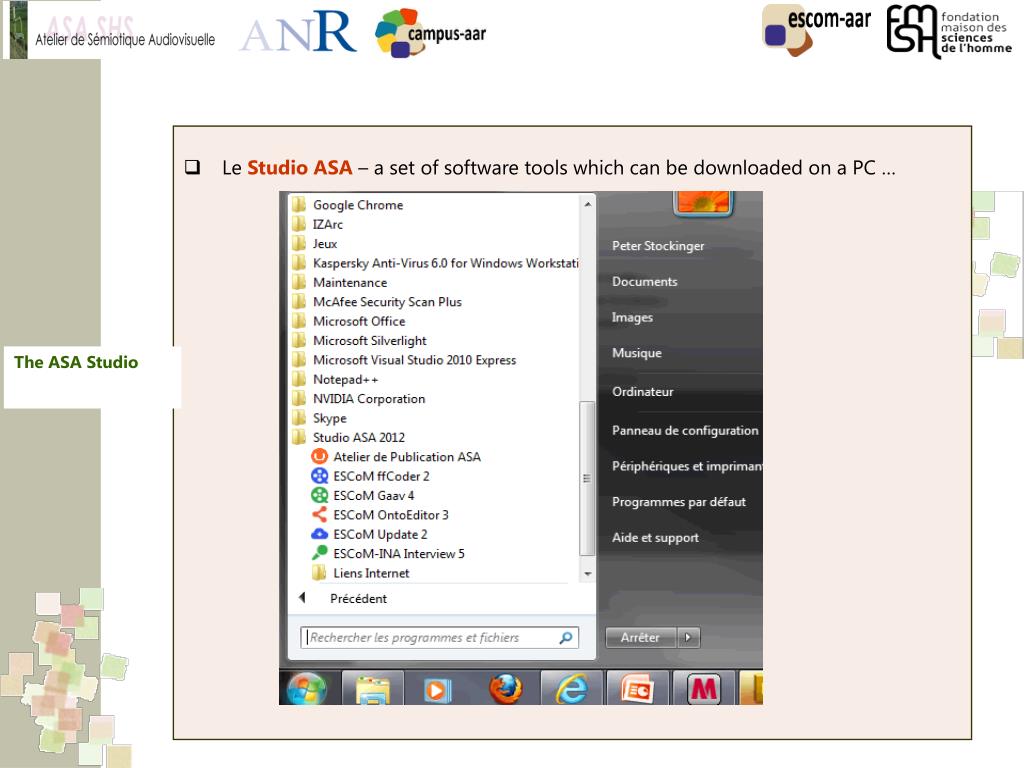
Task: Open Internet Explorer from the taskbar
Action: tap(571, 689)
